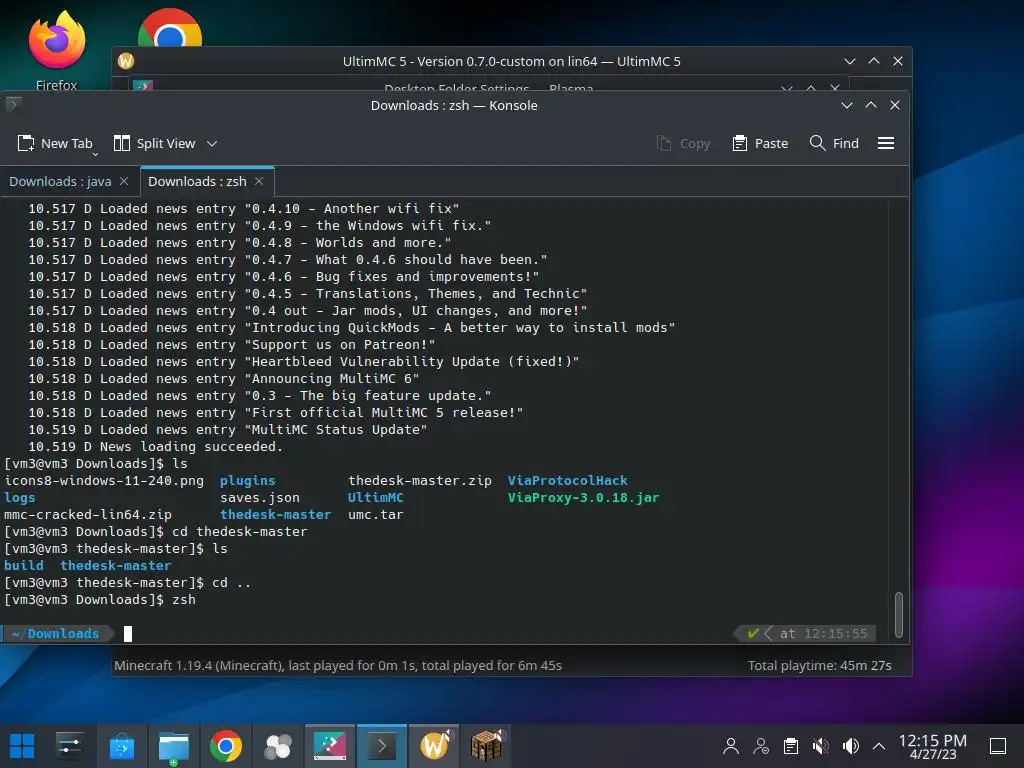Close the Downloads : zsh tab
Image resolution: width=1024 pixels, height=768 pixels.
pos(259,182)
